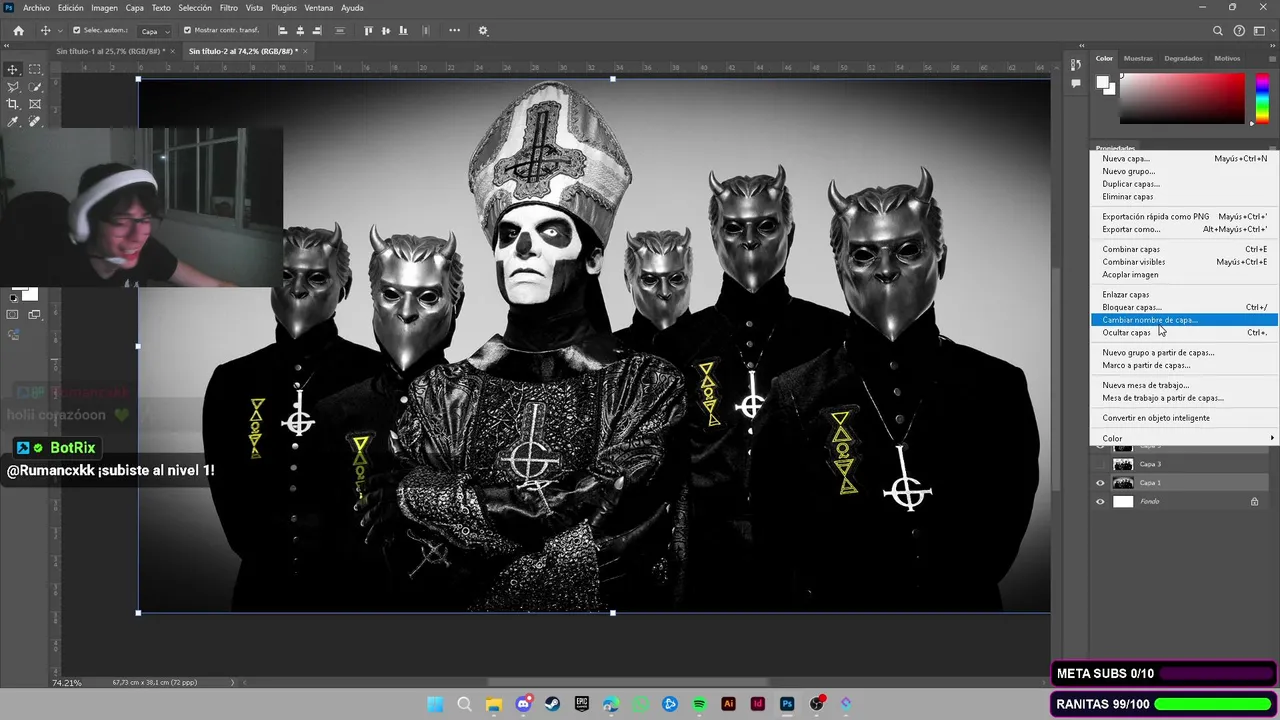The height and width of the screenshot is (720, 1280).
Task: Click the hue spectrum slider
Action: pyautogui.click(x=1262, y=98)
